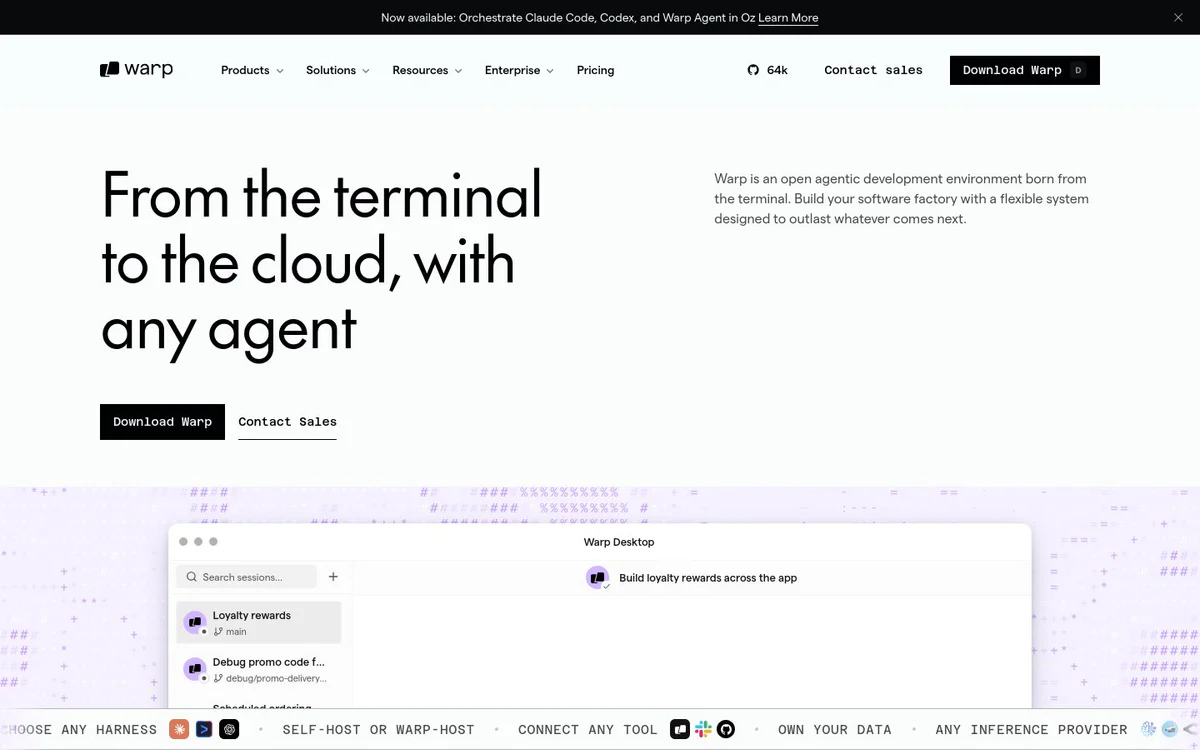Image resolution: width=1200 pixels, height=750 pixels.
Task: Click the GitHub icon beside Connect Any Tool
Action: click(x=726, y=729)
